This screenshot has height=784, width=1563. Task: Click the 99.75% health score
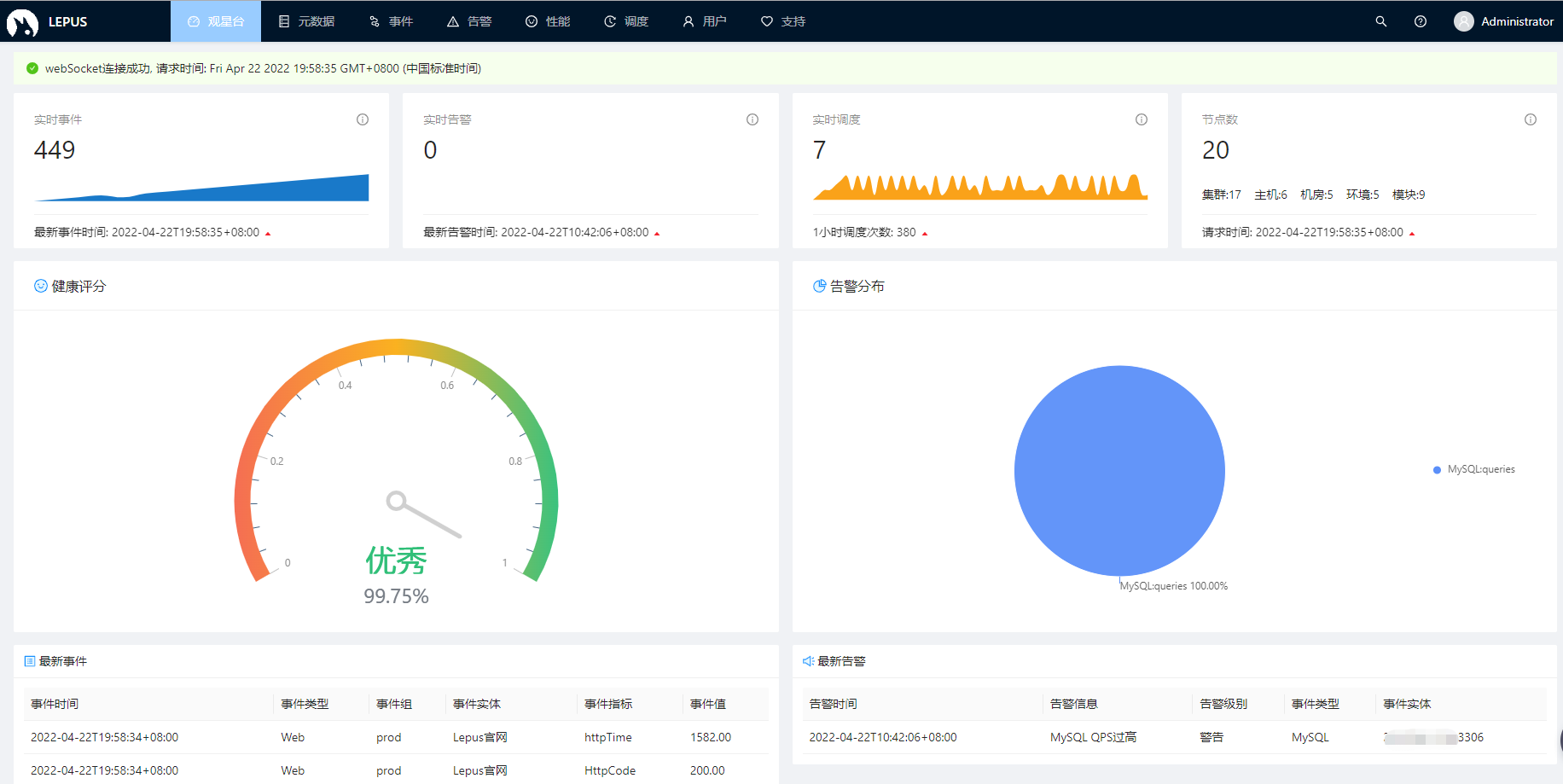tap(396, 596)
